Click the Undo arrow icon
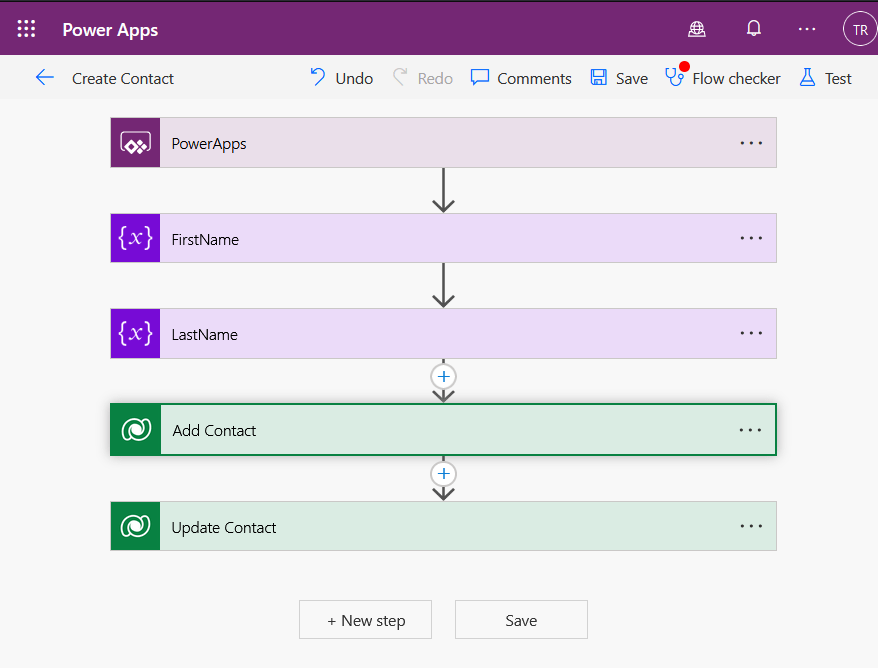The height and width of the screenshot is (668, 878). tap(317, 77)
